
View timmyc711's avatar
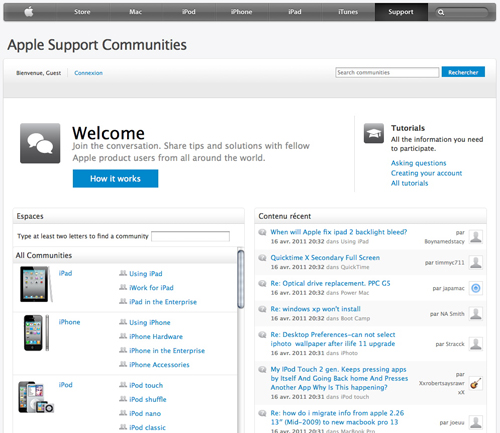click(x=476, y=262)
